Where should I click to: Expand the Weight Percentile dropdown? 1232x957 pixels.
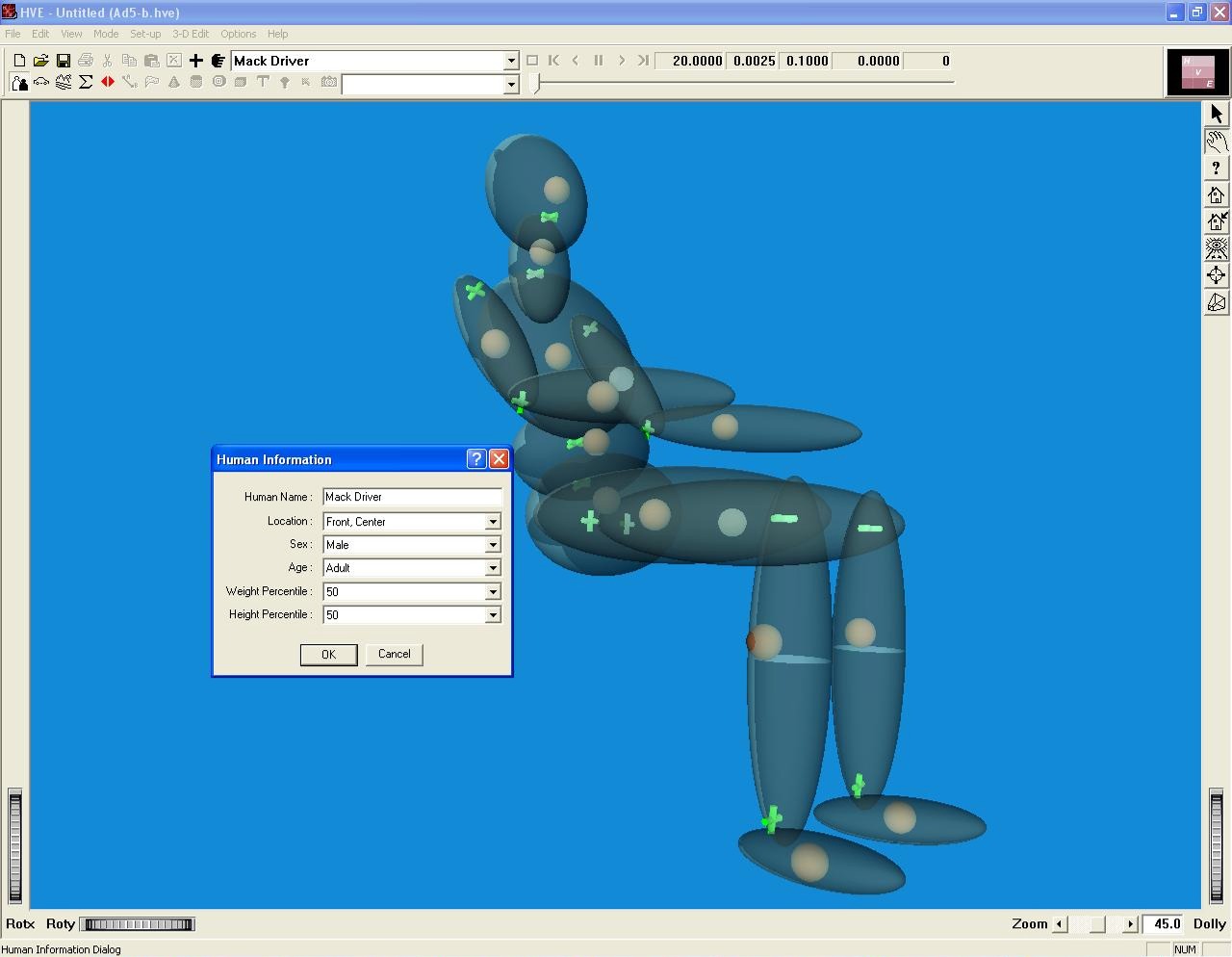[492, 592]
